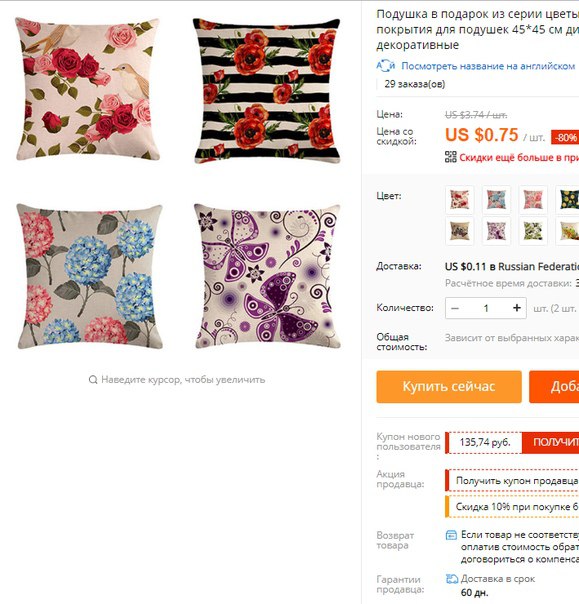
Task: Choose the pink roses color swatch
Action: 533,200
